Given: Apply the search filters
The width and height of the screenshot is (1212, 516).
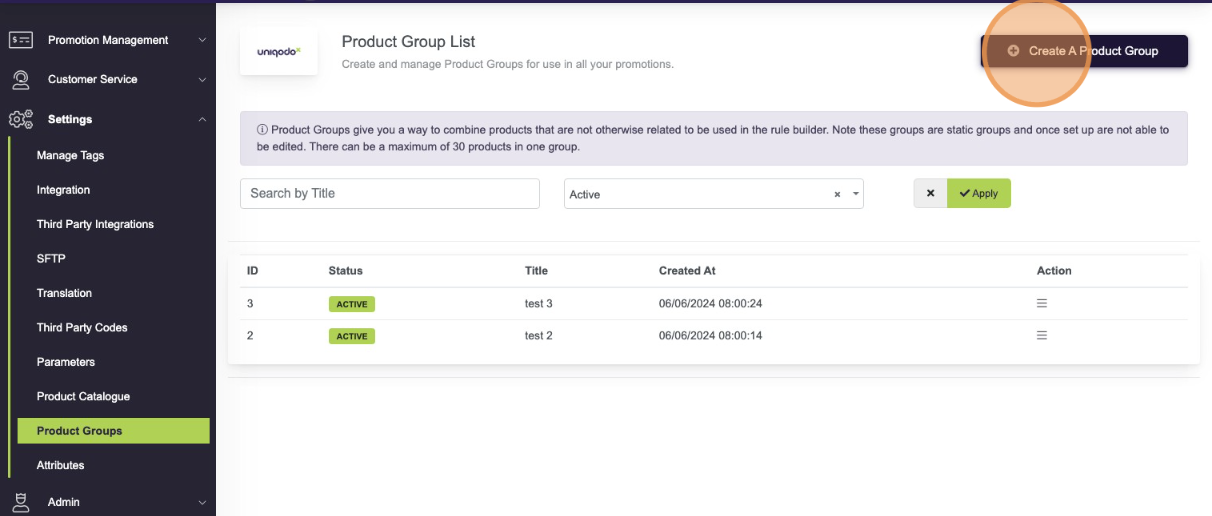Looking at the screenshot, I should point(978,193).
